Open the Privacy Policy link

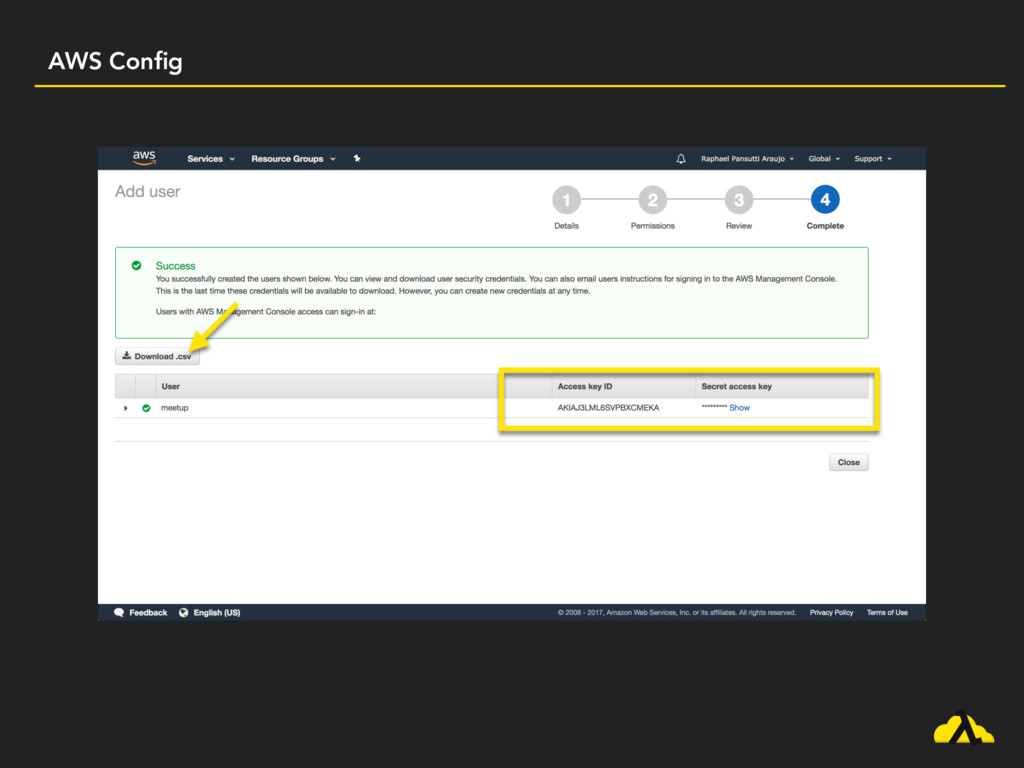(x=831, y=612)
